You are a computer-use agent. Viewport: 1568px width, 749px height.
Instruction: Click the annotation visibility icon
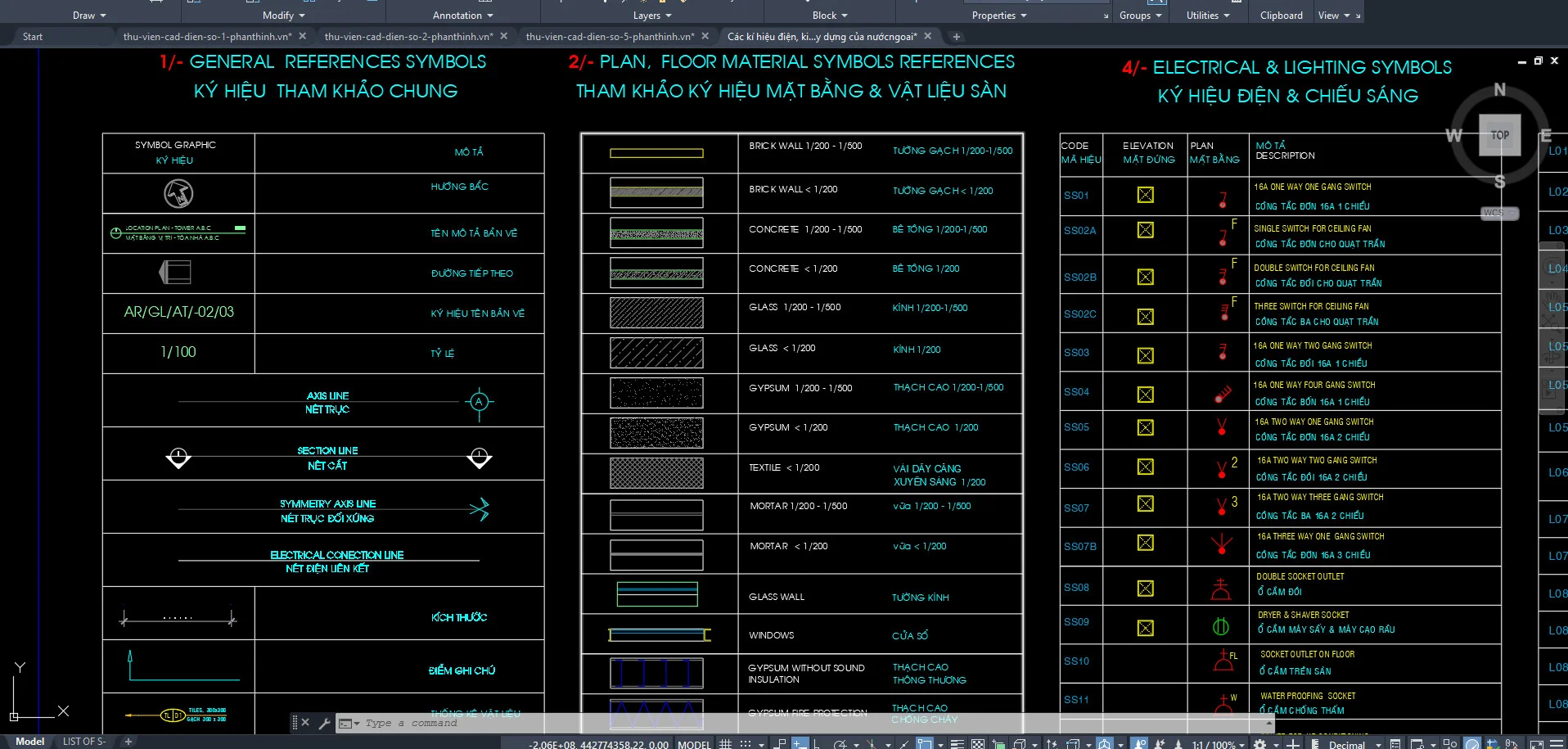[1138, 743]
